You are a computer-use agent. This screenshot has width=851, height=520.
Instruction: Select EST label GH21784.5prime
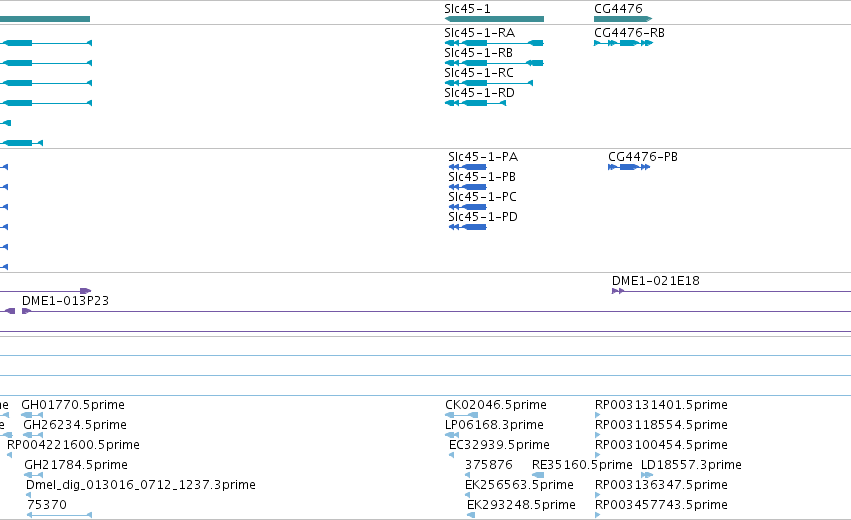[76, 465]
